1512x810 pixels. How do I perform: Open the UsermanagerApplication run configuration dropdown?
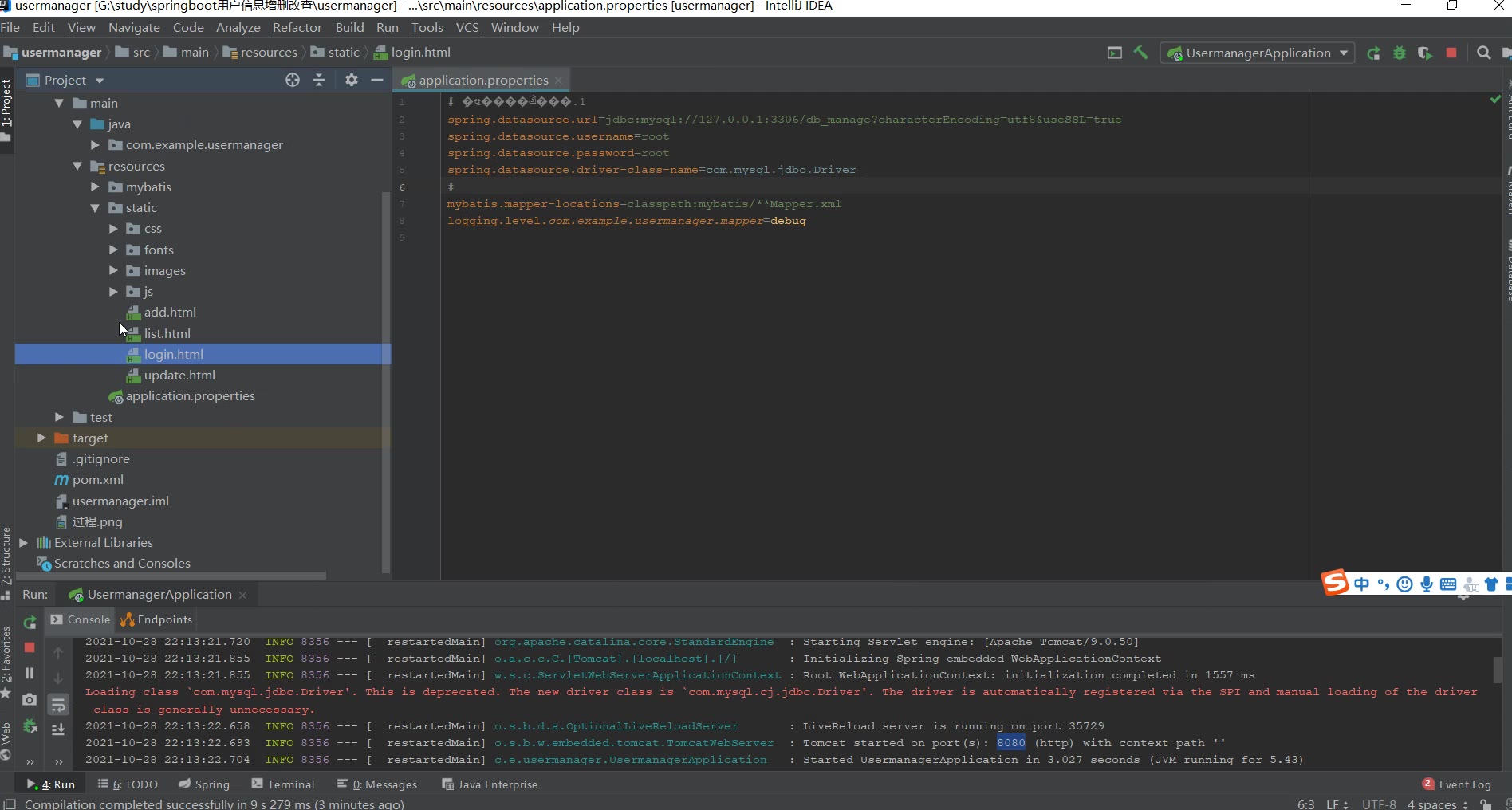(1258, 53)
